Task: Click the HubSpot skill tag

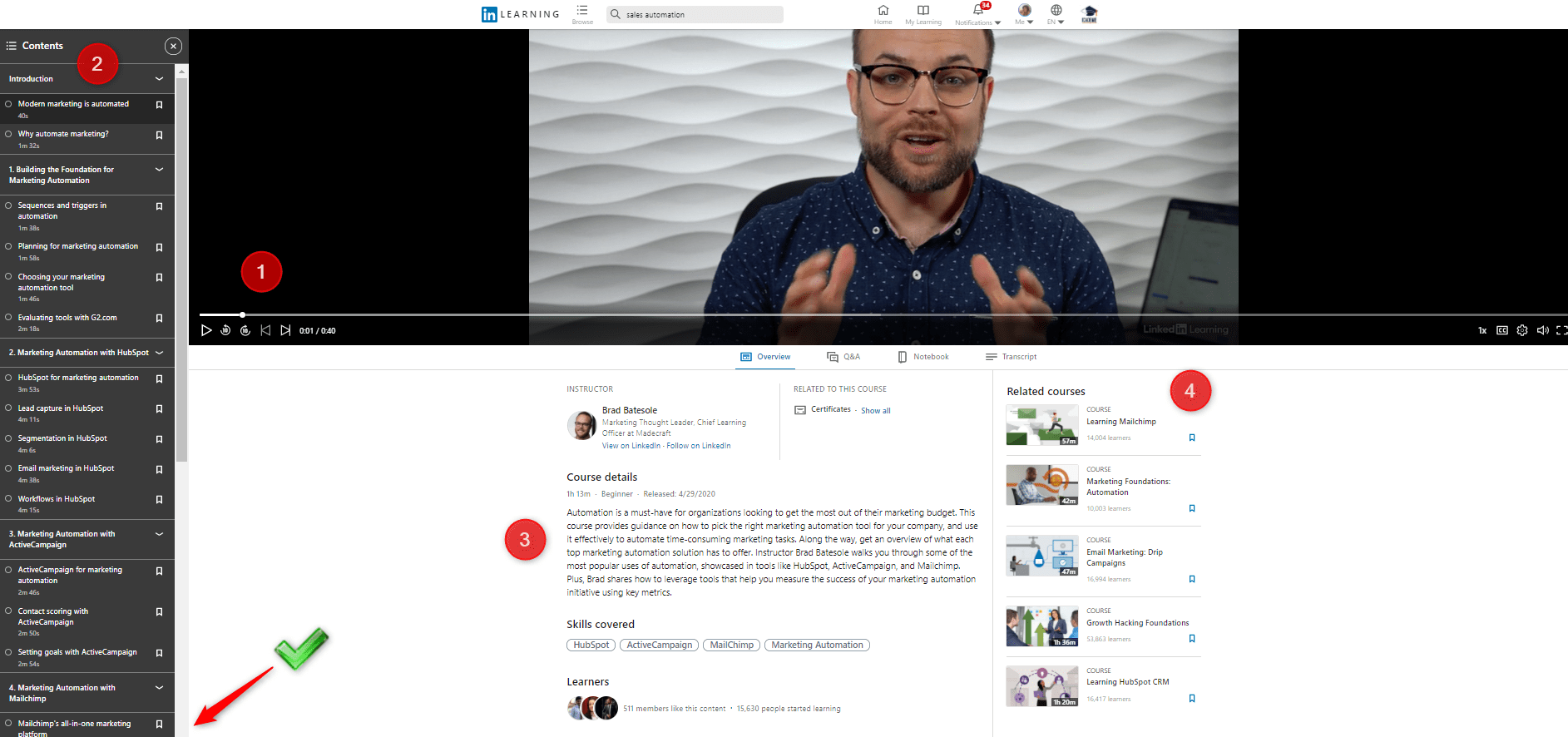Action: 591,645
